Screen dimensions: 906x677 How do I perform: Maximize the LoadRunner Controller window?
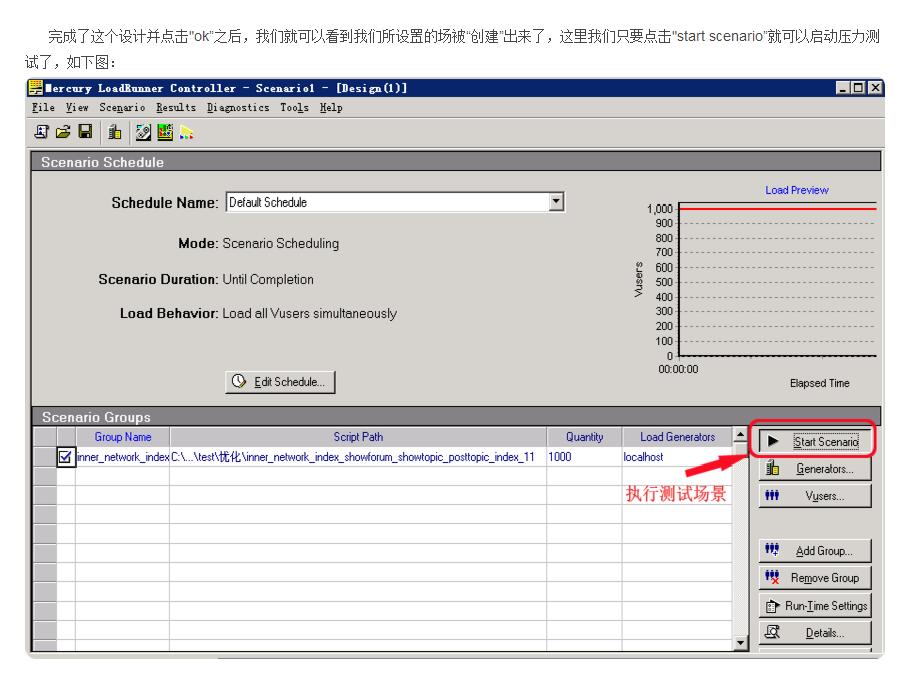(x=859, y=88)
